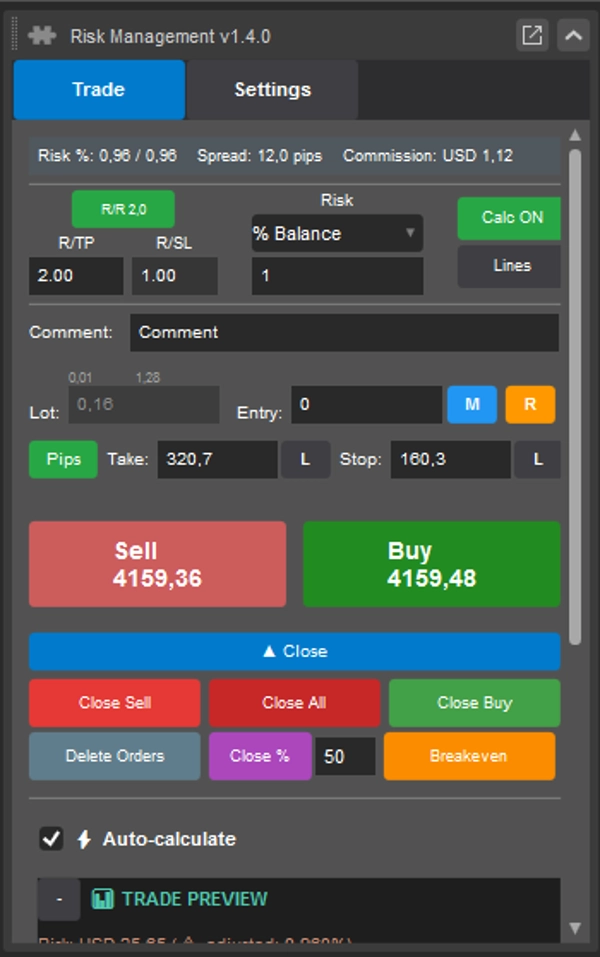Click the Risk %: 0,98 / 0,98 text

[107, 156]
